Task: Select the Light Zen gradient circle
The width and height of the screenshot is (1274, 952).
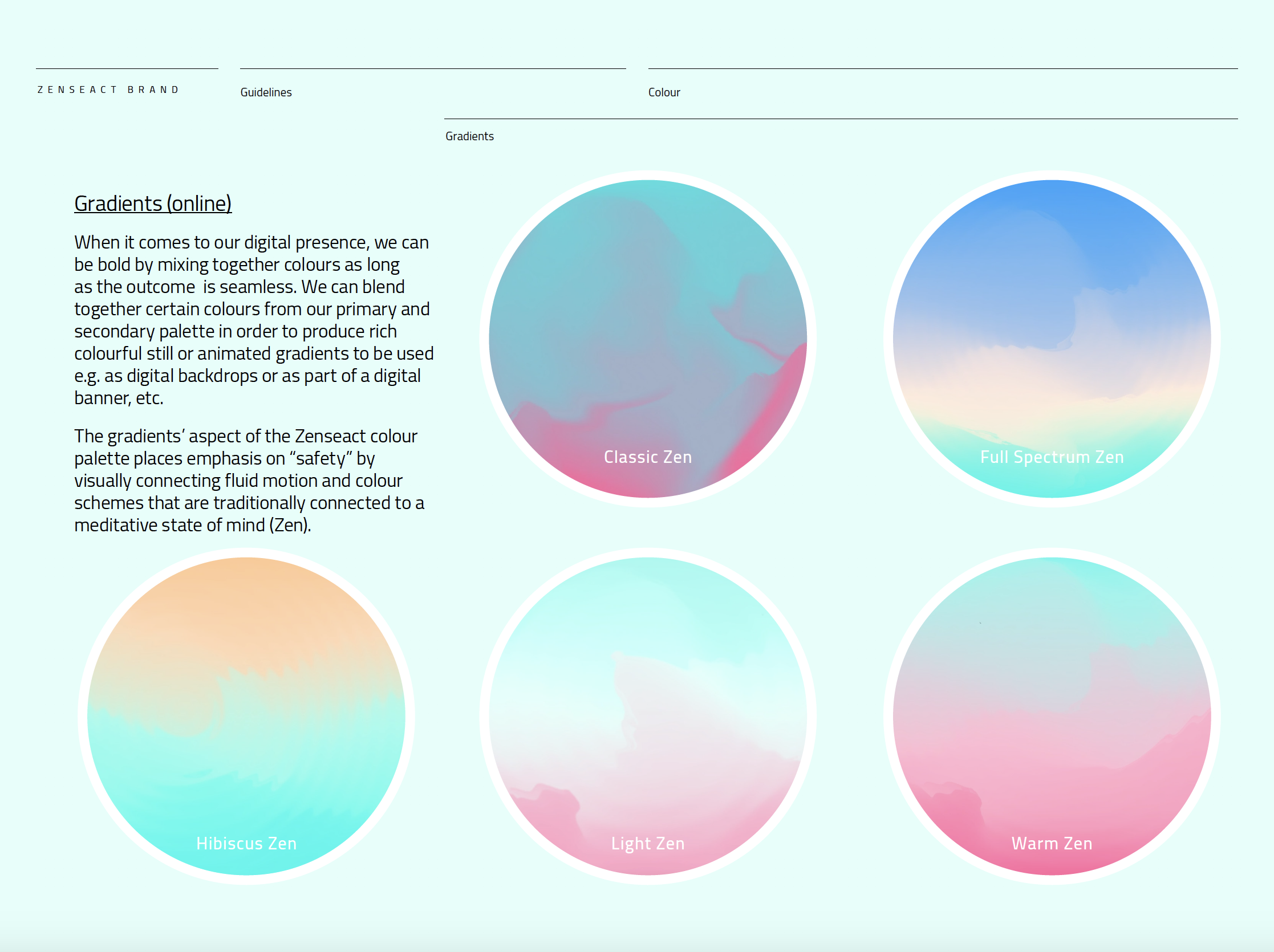Action: pyautogui.click(x=647, y=716)
